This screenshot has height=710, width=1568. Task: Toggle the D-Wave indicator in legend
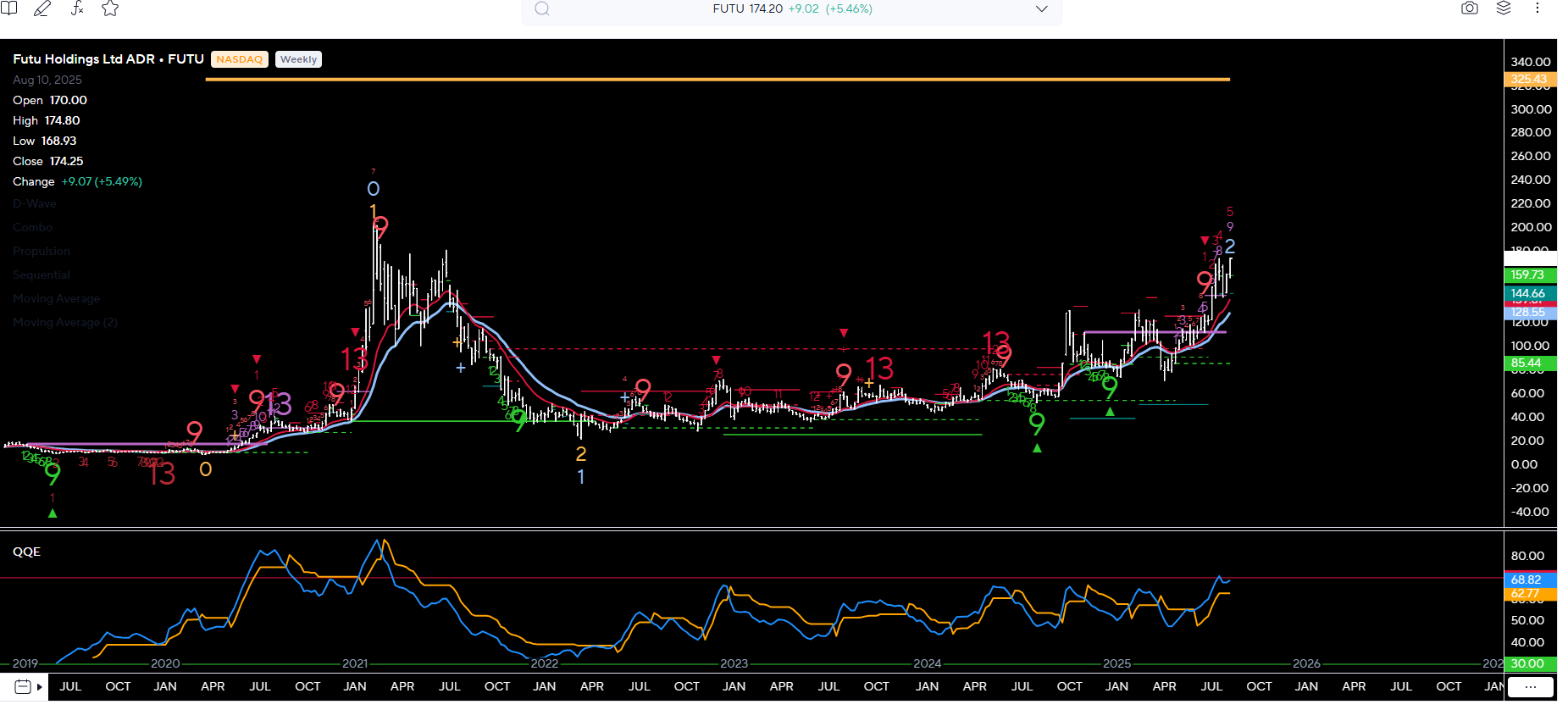click(35, 203)
